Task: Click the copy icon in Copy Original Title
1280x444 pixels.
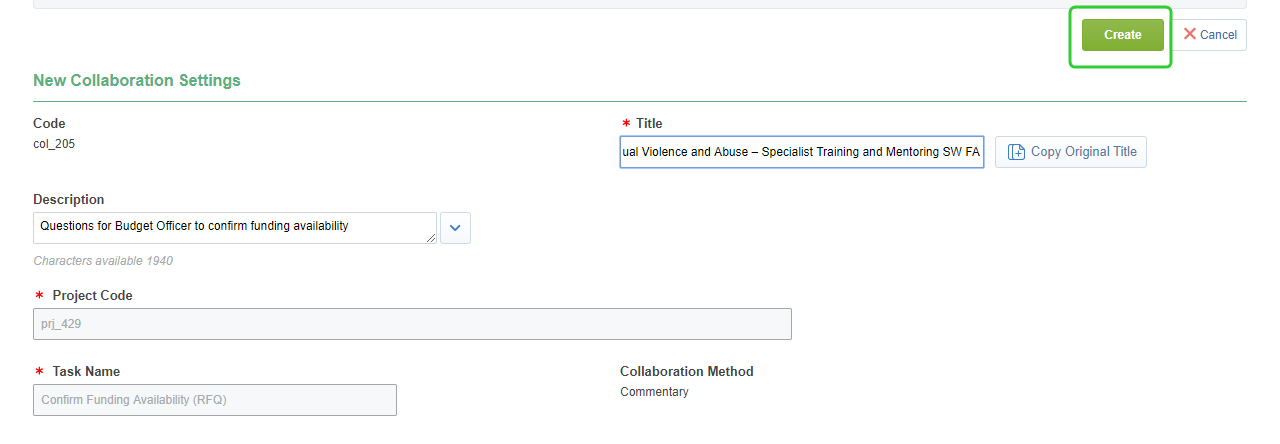Action: (x=1016, y=152)
